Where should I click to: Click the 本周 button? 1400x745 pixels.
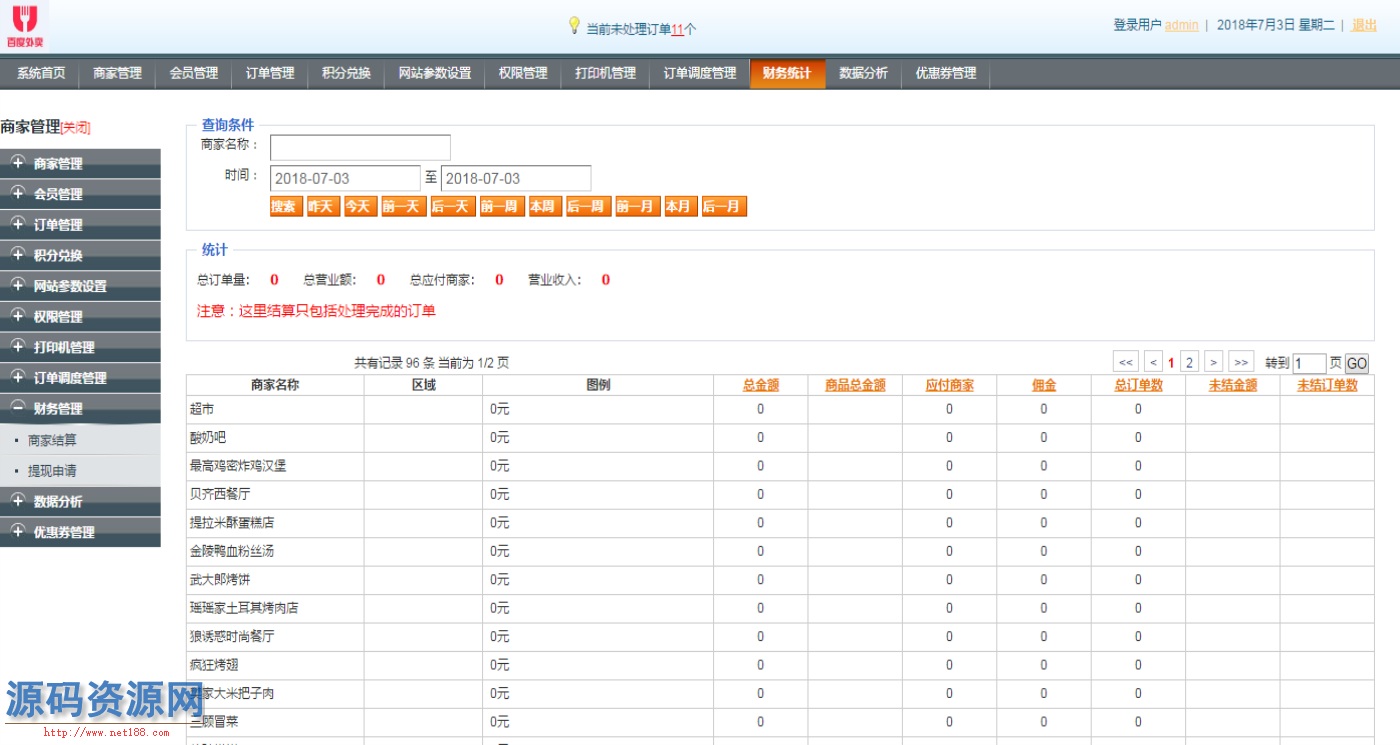(543, 207)
